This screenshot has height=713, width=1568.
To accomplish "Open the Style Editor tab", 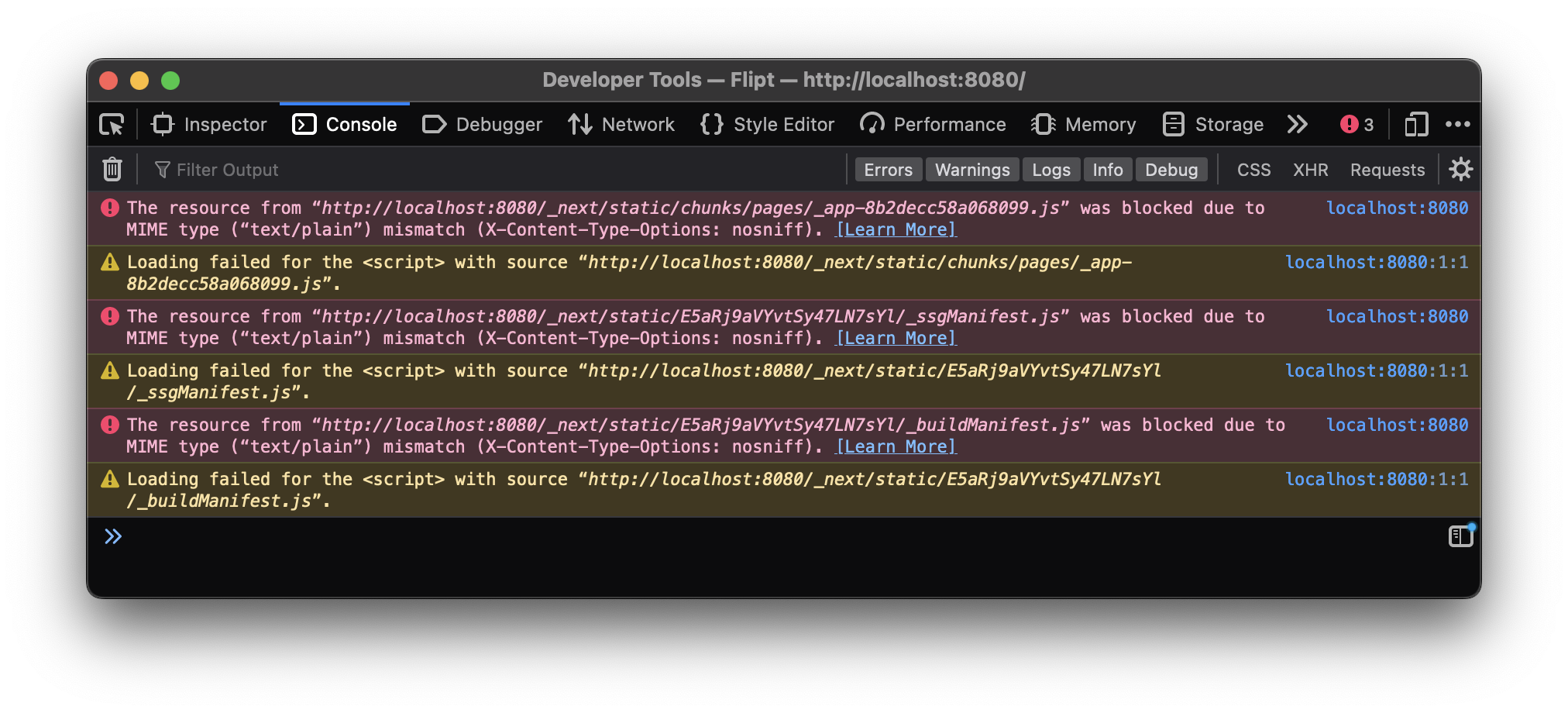I will [767, 125].
